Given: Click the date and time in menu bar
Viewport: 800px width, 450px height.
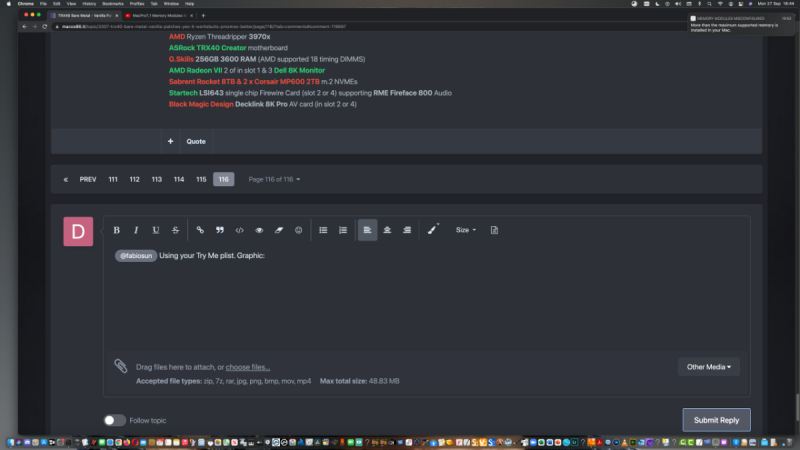Looking at the screenshot, I should (x=776, y=4).
